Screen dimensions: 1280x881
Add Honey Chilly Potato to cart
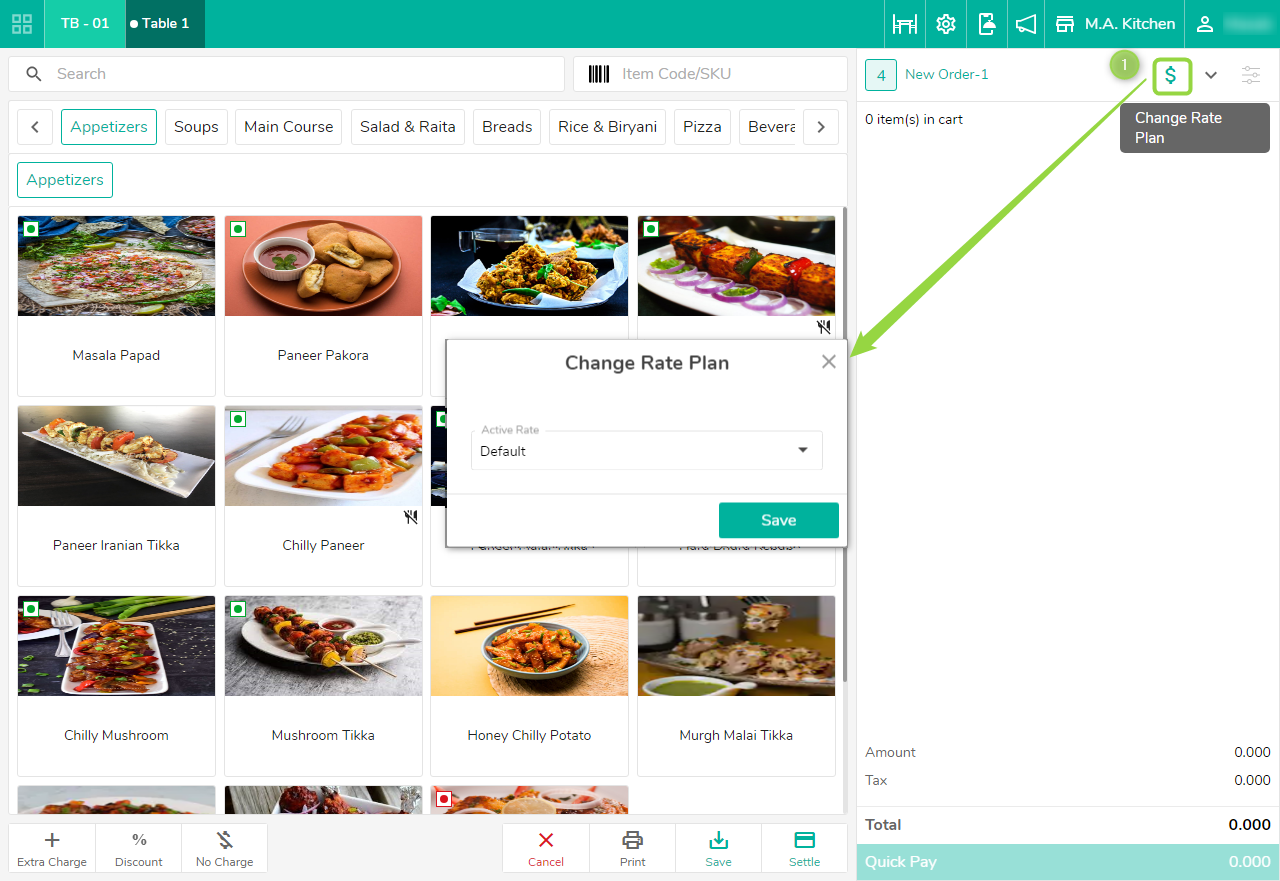[529, 686]
